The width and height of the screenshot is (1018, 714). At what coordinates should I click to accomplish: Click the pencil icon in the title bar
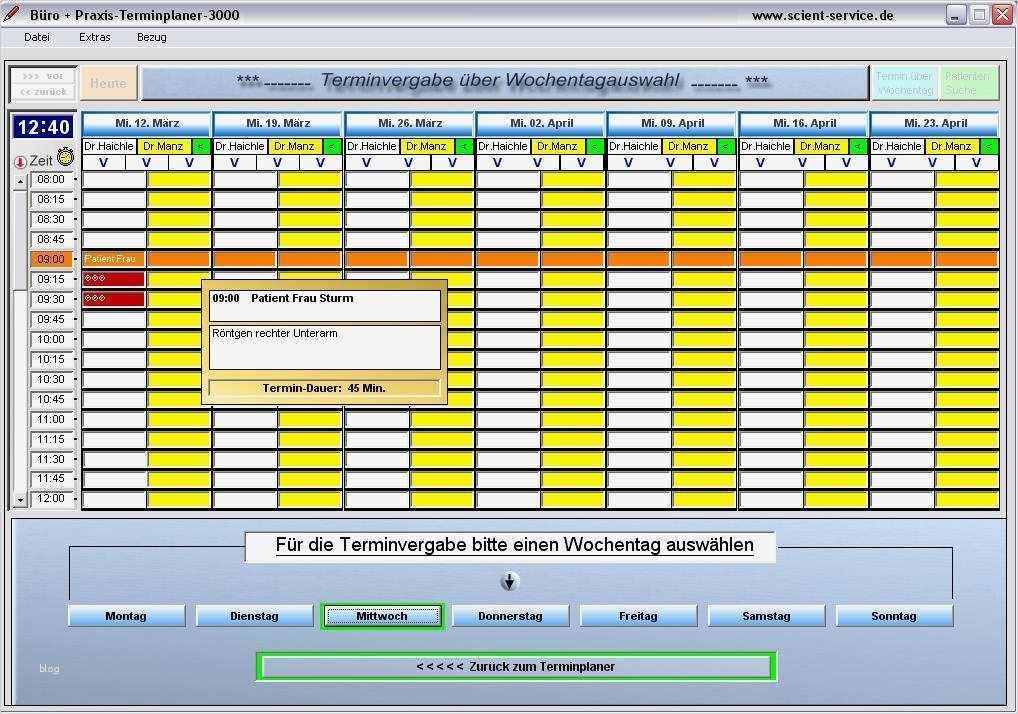tap(13, 14)
